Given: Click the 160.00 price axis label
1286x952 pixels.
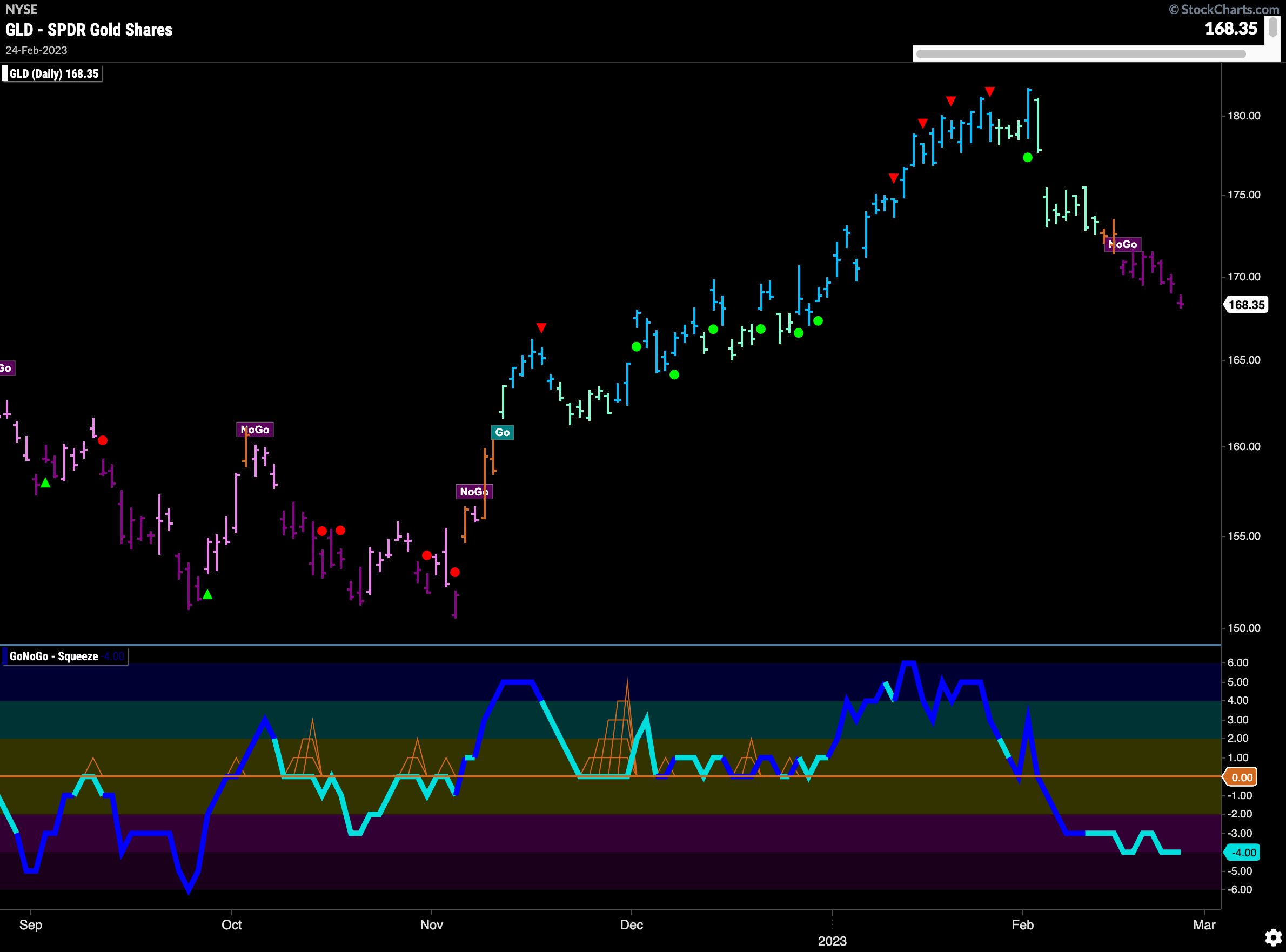Looking at the screenshot, I should click(x=1244, y=447).
